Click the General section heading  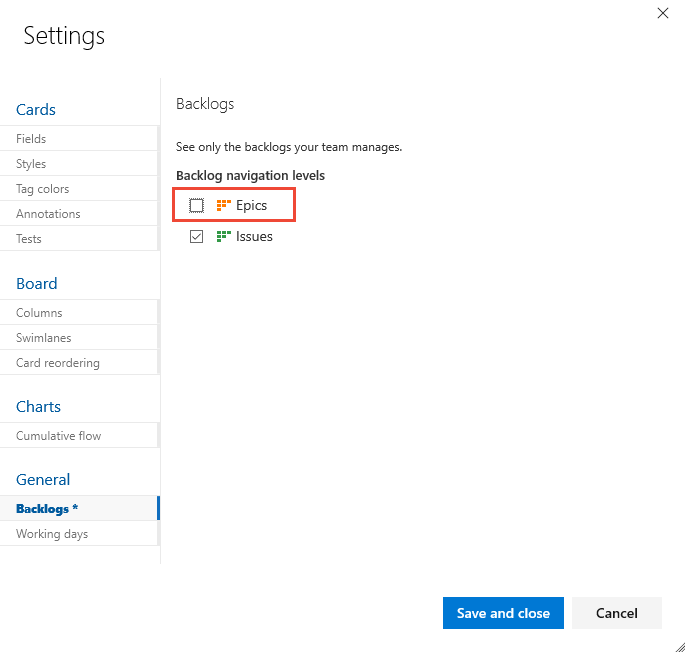(x=43, y=480)
